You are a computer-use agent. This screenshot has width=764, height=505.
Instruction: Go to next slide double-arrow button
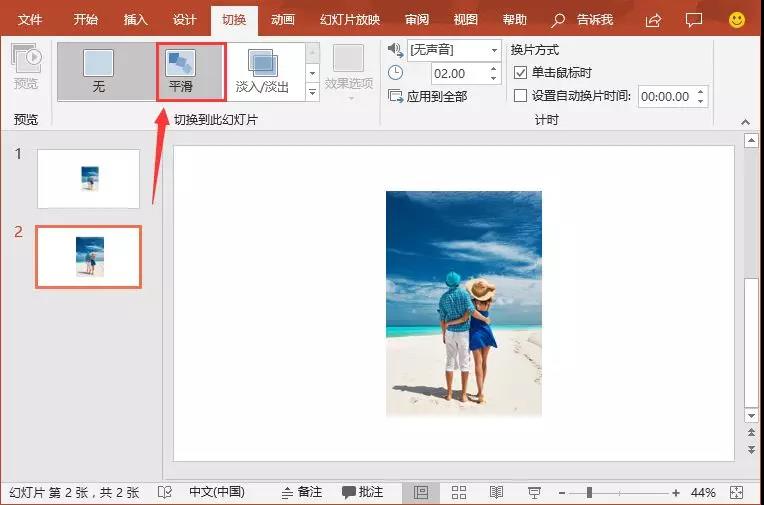coord(751,449)
